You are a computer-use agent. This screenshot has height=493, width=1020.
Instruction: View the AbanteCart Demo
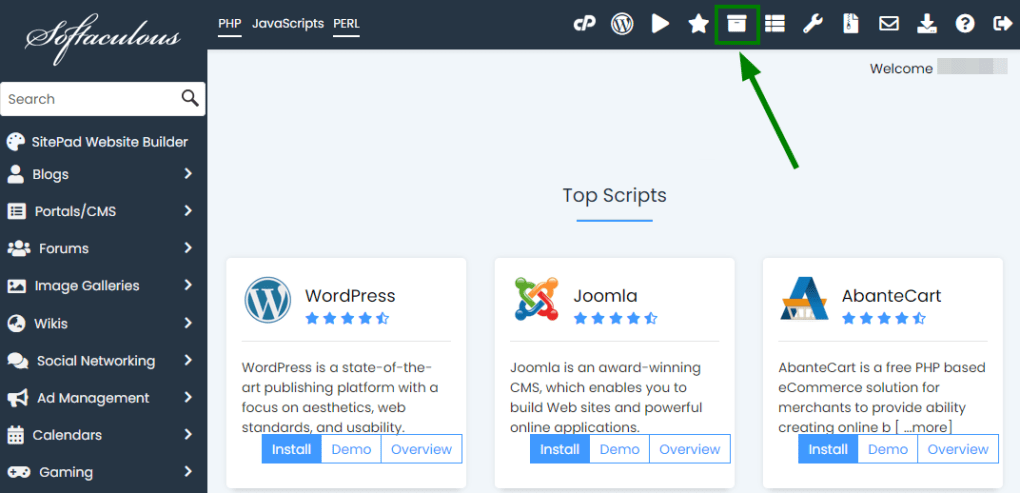(x=888, y=449)
